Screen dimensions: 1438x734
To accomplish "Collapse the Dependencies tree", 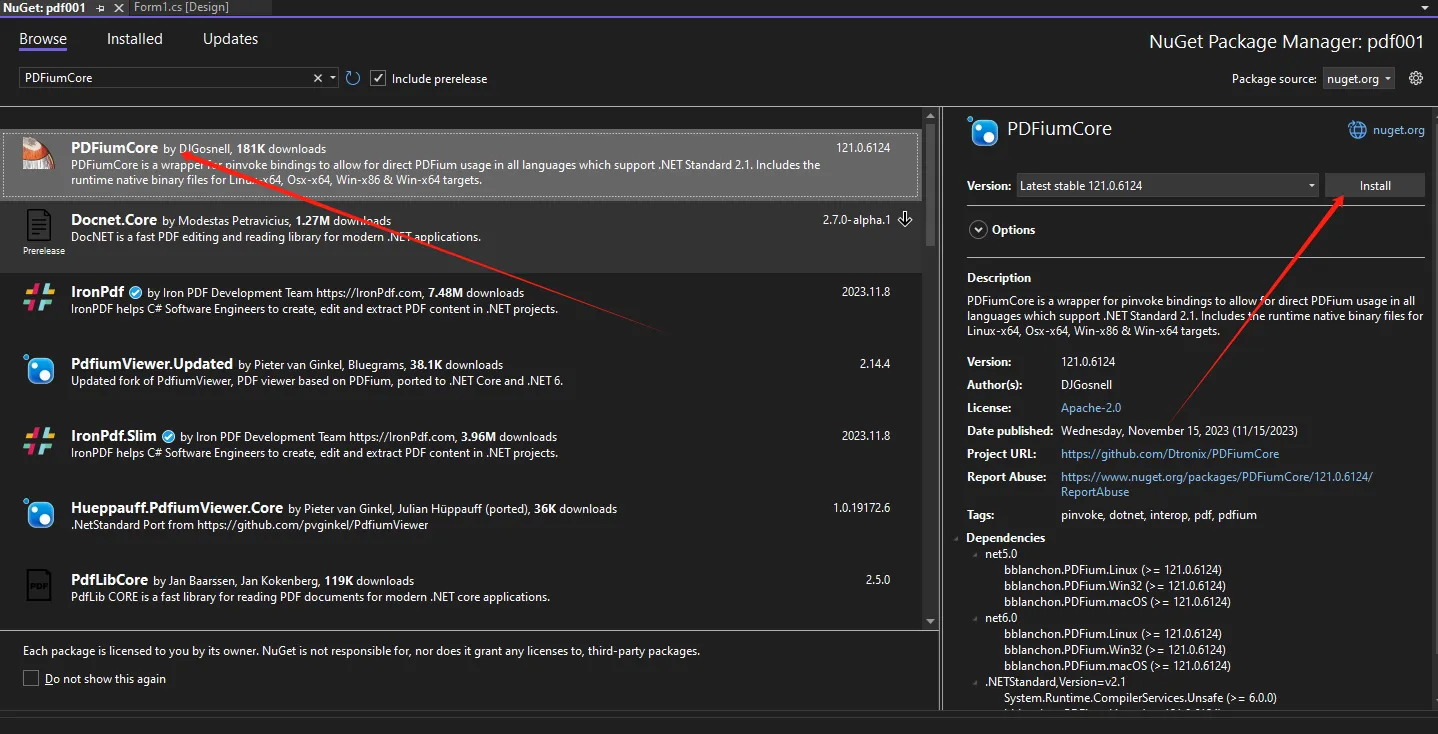I will tap(959, 539).
